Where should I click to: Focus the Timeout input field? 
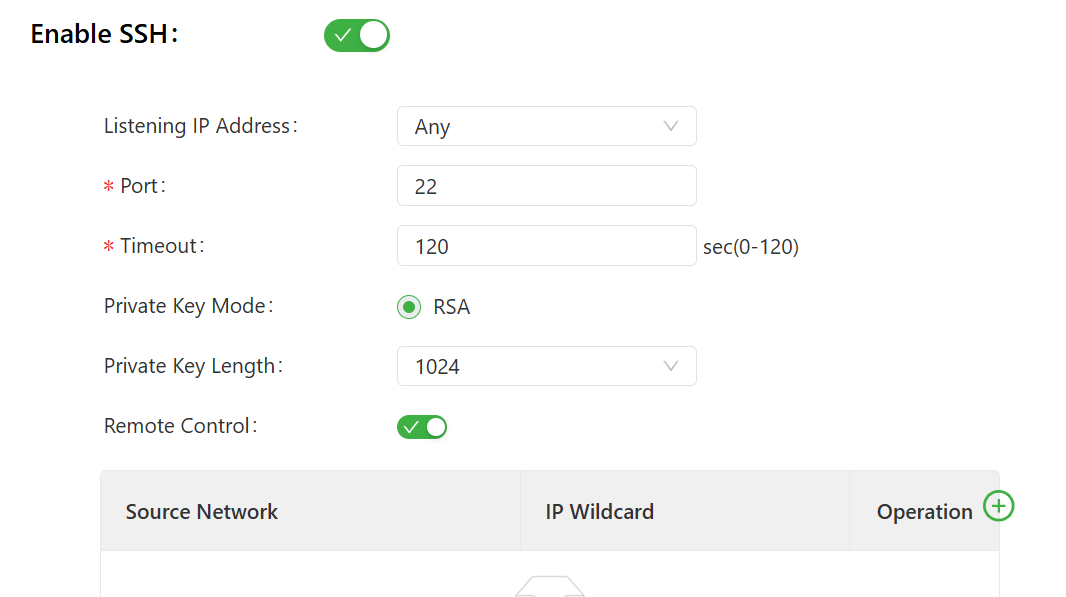point(546,246)
